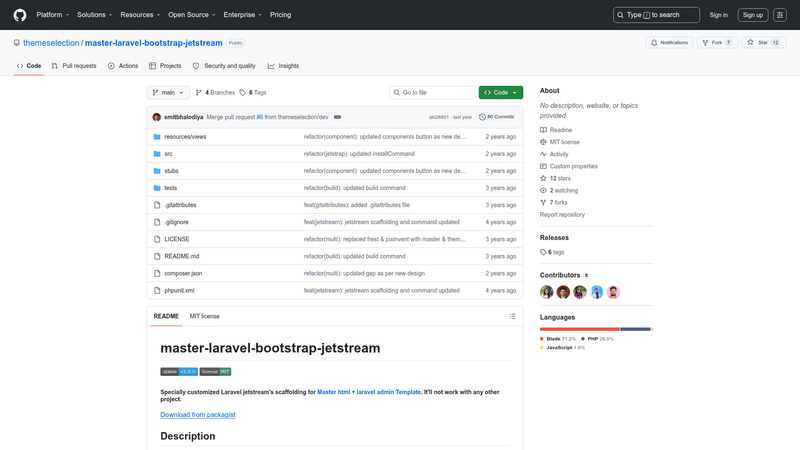The image size is (800, 450).
Task: Open the Security and quality tab
Action: click(x=224, y=66)
